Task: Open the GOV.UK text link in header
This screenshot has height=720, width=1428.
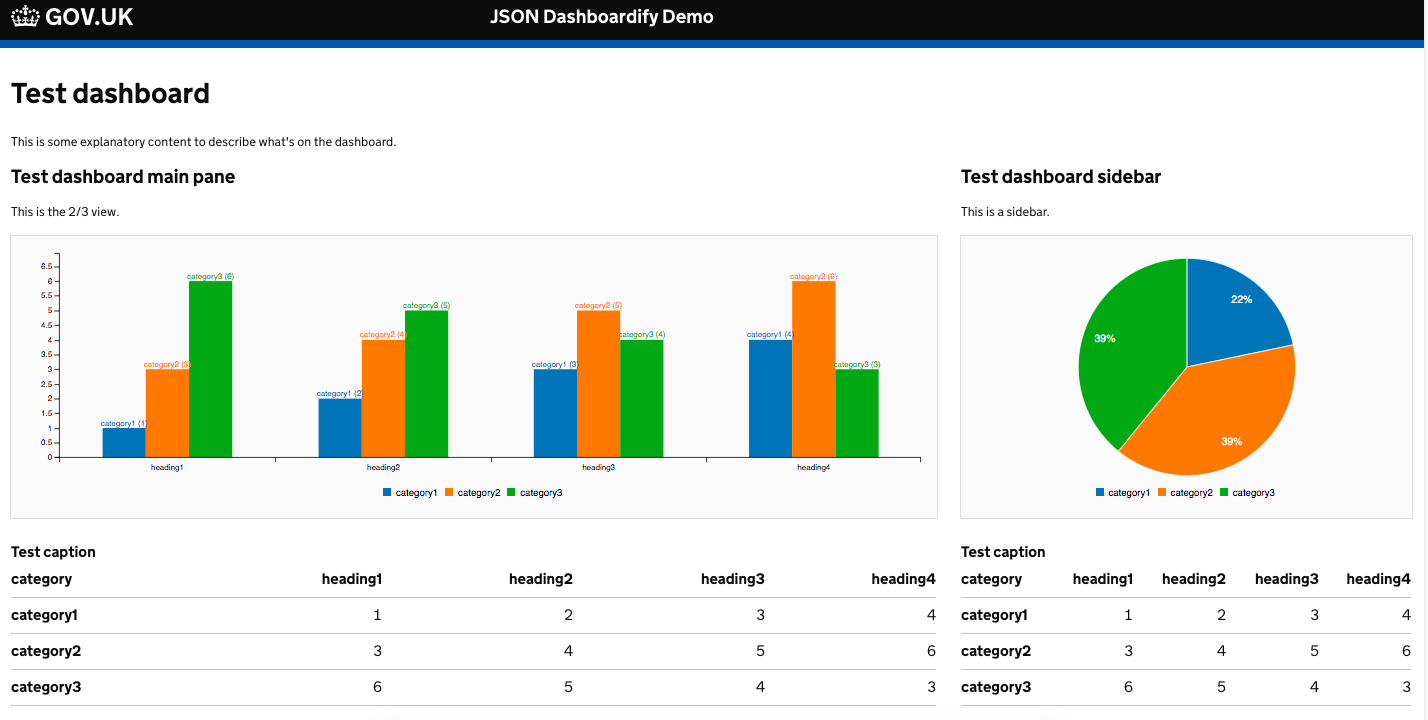Action: point(89,17)
